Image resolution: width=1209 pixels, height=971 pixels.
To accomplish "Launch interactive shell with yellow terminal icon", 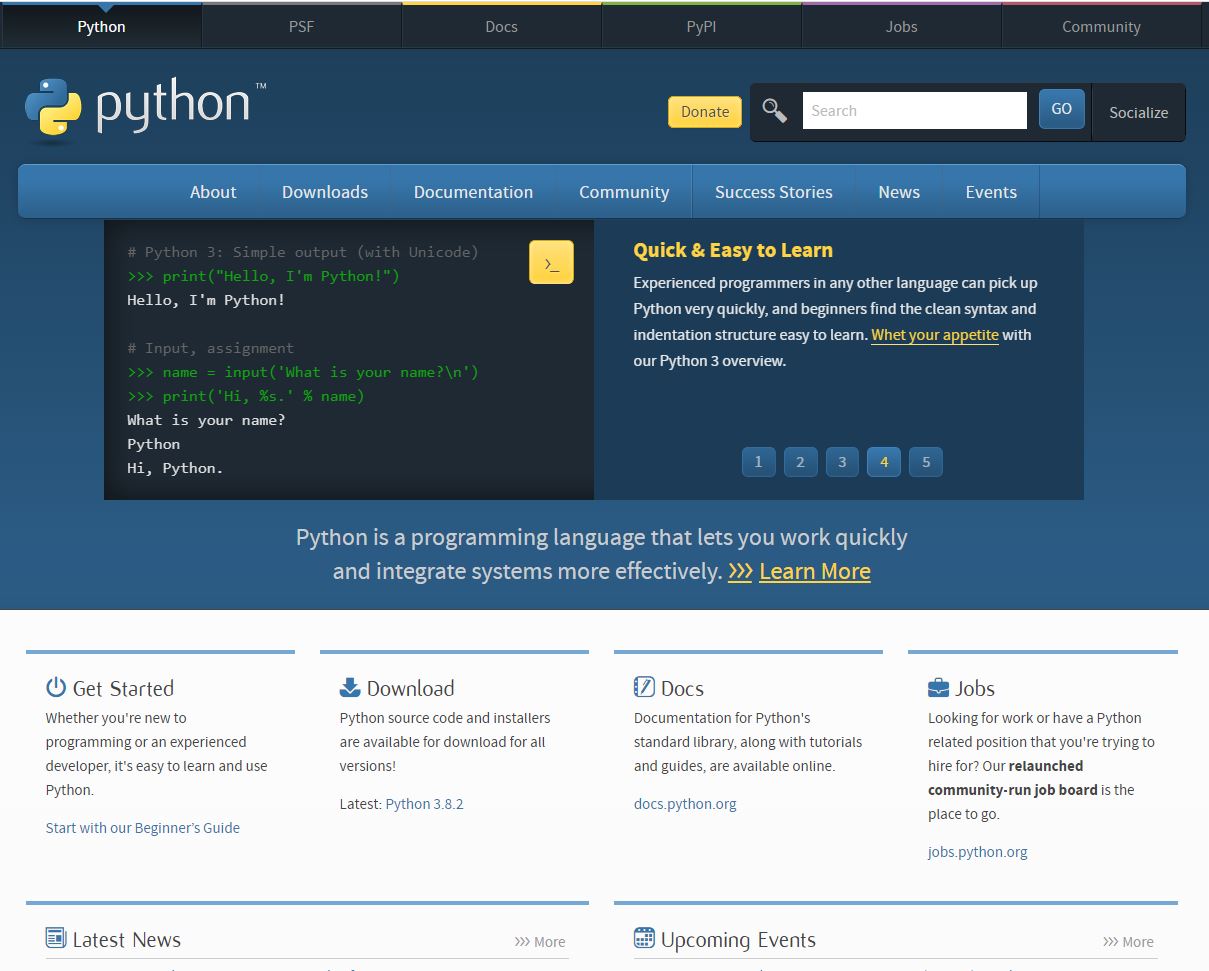I will coord(551,262).
